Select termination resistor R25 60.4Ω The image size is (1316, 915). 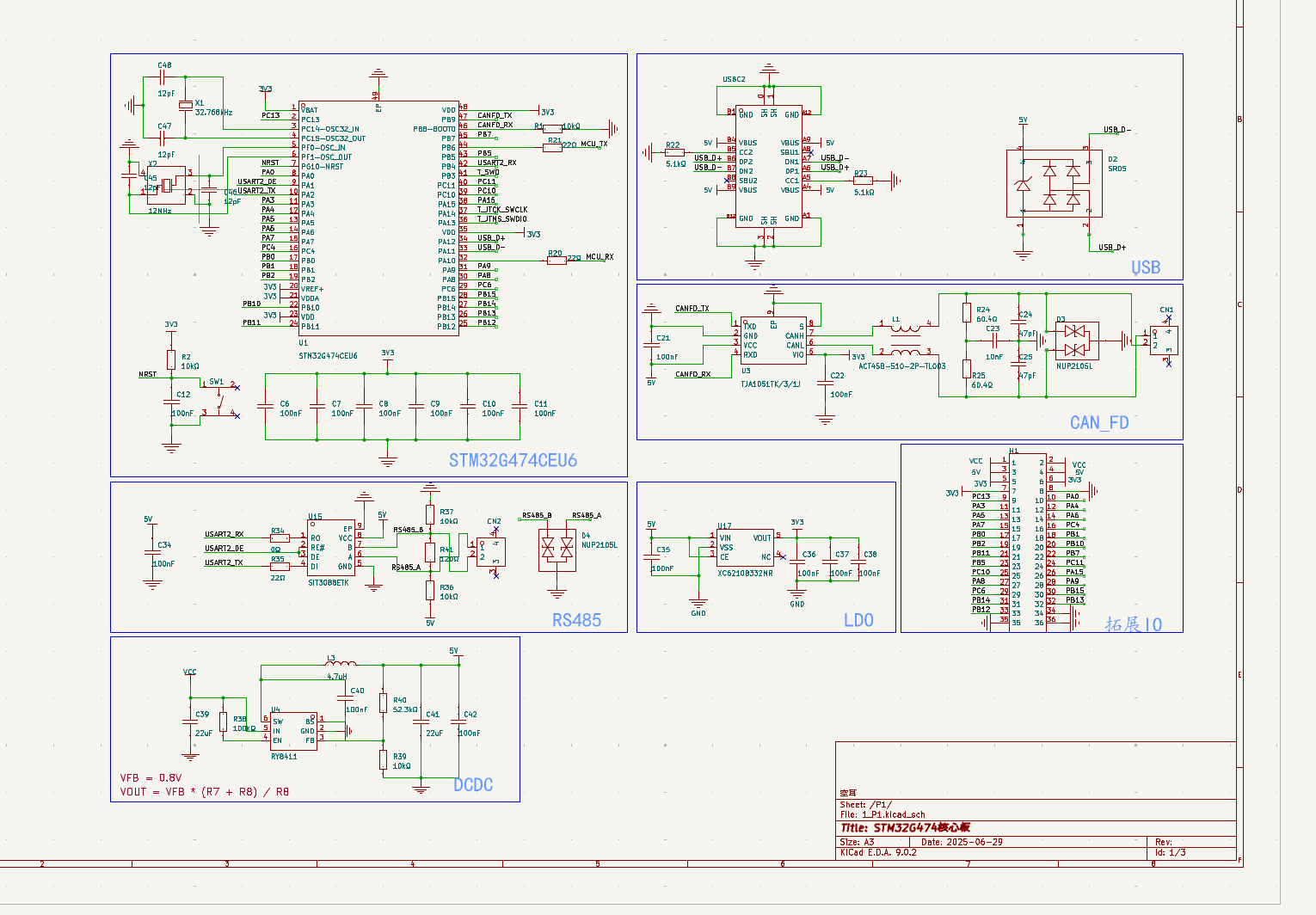tap(967, 370)
